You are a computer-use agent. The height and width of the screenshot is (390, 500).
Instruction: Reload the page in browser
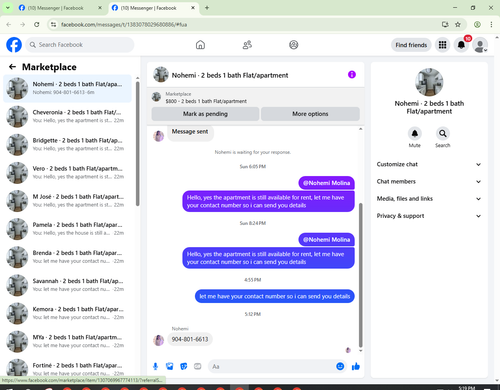37,24
